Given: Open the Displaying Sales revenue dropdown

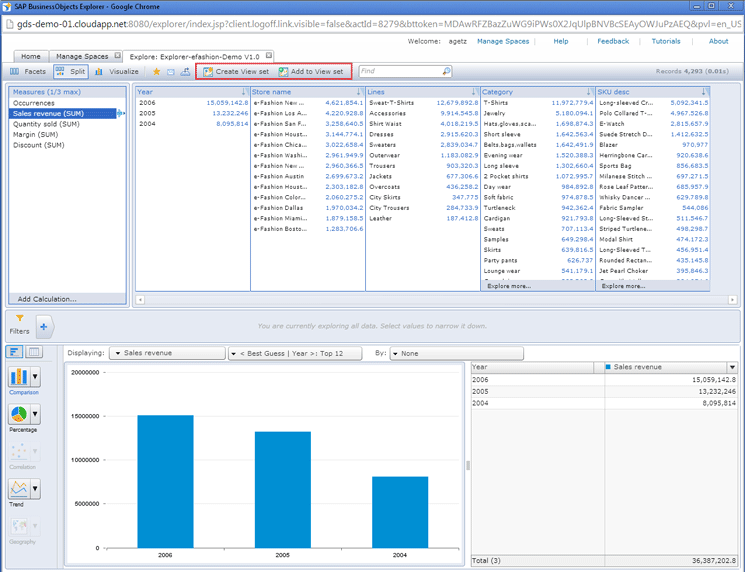Looking at the screenshot, I should [167, 353].
